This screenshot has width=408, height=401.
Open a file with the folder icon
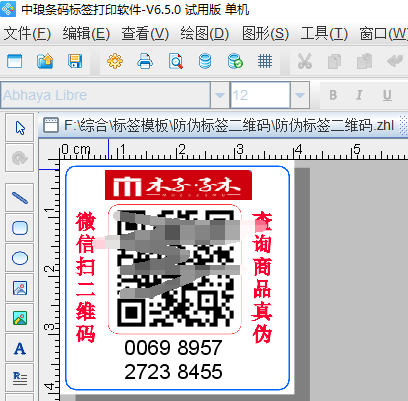coord(45,61)
